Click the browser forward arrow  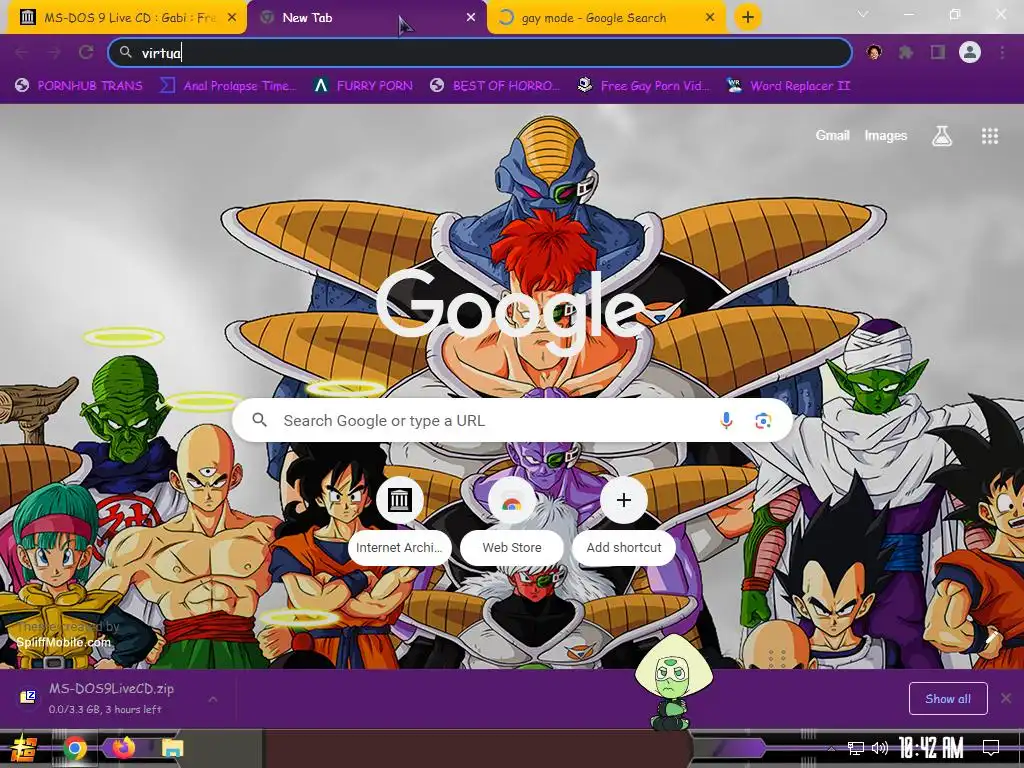coord(54,53)
